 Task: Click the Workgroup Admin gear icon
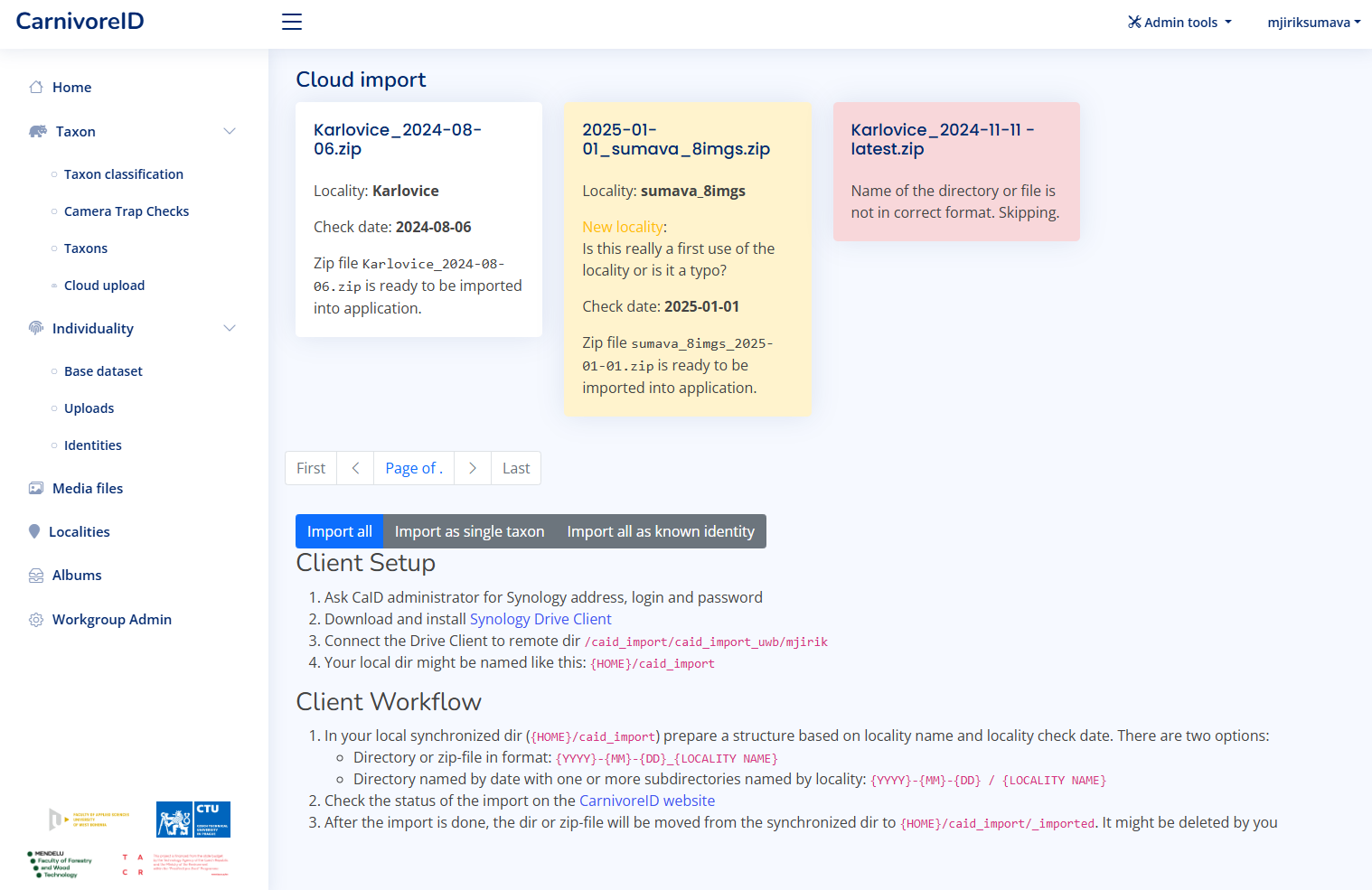36,620
